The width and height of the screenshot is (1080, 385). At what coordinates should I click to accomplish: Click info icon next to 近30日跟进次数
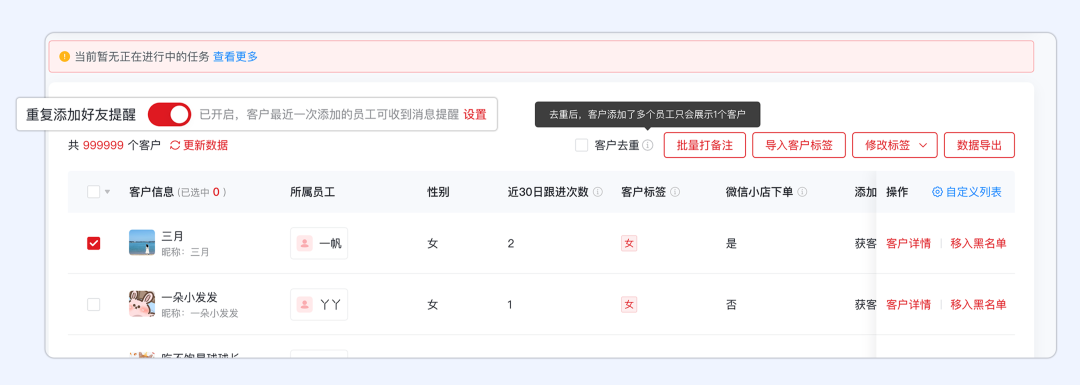(x=598, y=192)
